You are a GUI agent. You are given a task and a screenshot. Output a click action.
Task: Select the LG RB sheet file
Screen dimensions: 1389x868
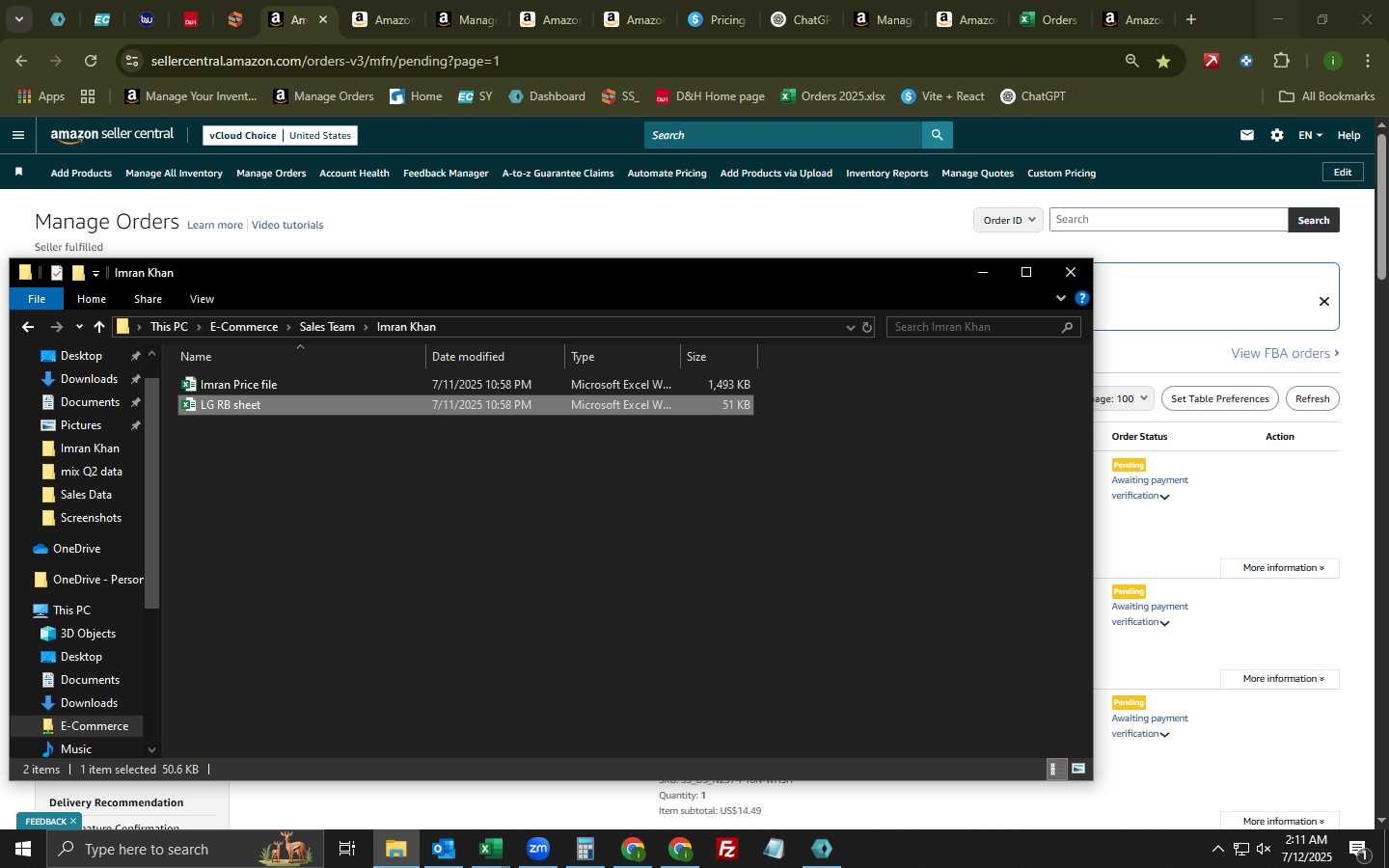[x=466, y=405]
